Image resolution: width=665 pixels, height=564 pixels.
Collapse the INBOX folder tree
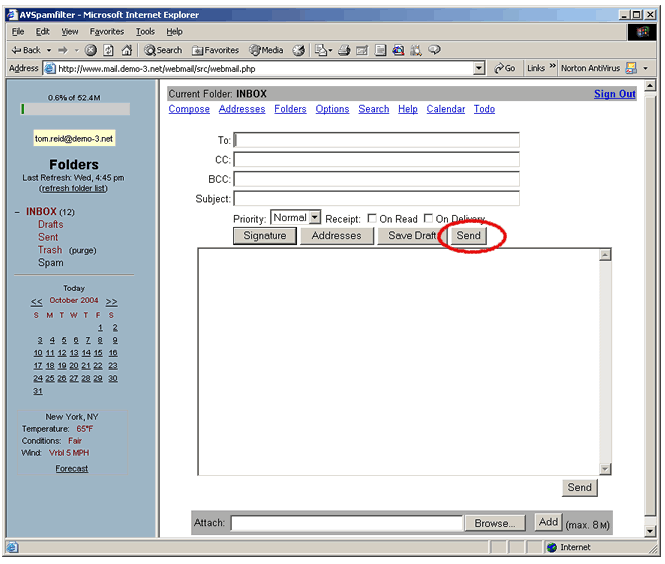coord(17,212)
